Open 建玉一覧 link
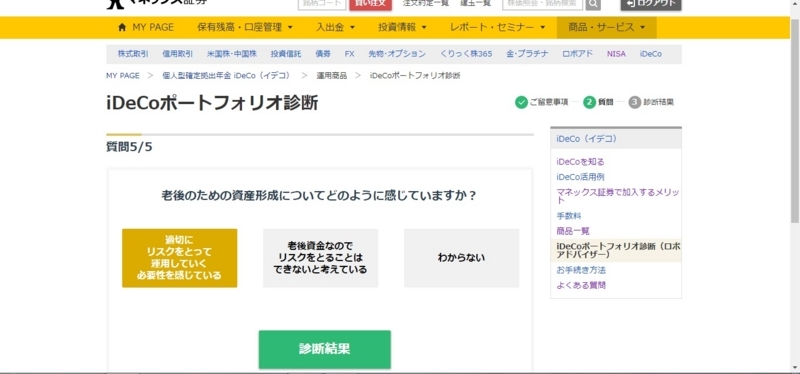This screenshot has width=800, height=374. click(475, 4)
